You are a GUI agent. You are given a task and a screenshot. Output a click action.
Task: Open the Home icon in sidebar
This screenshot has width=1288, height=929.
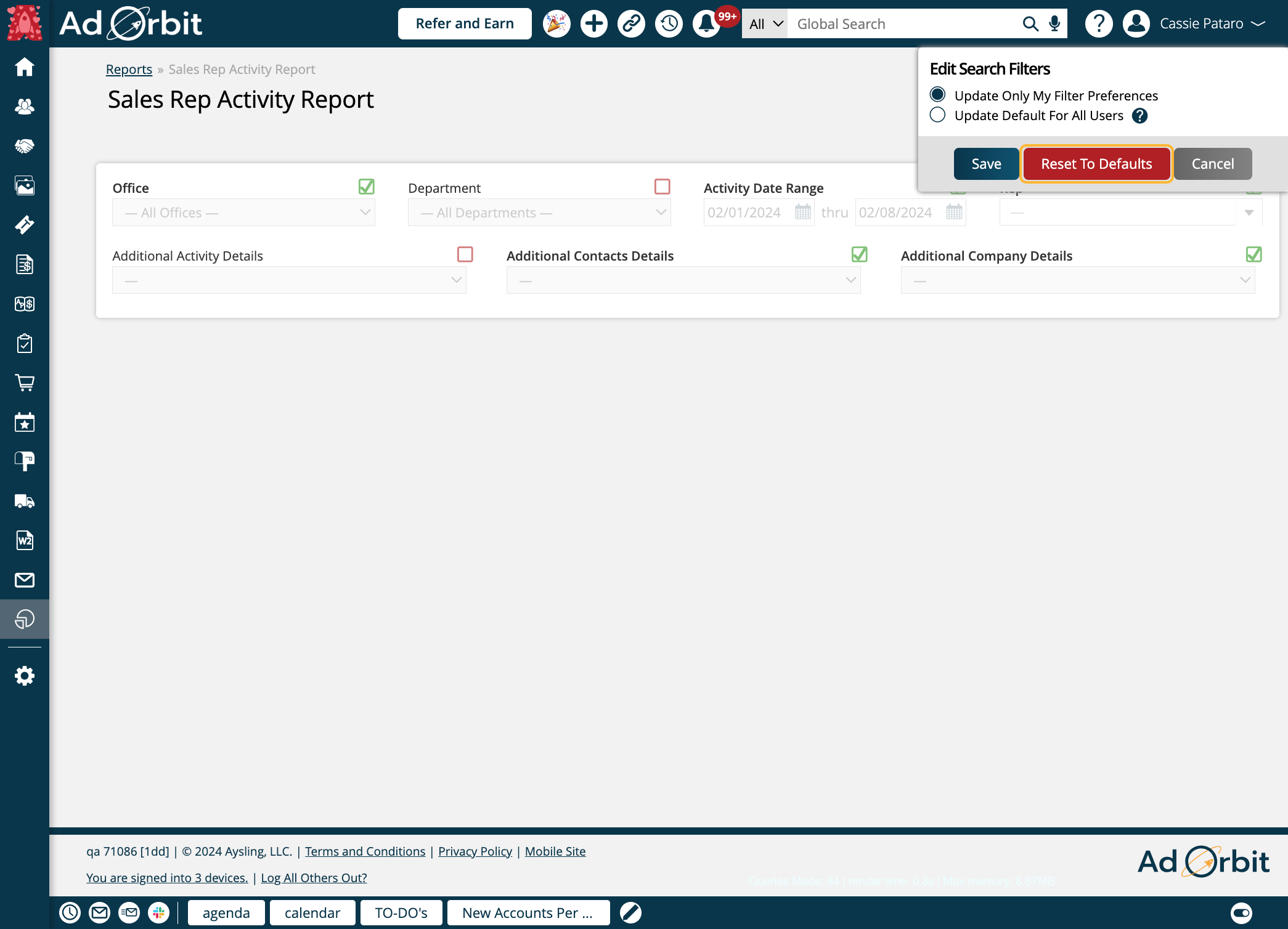pyautogui.click(x=25, y=67)
